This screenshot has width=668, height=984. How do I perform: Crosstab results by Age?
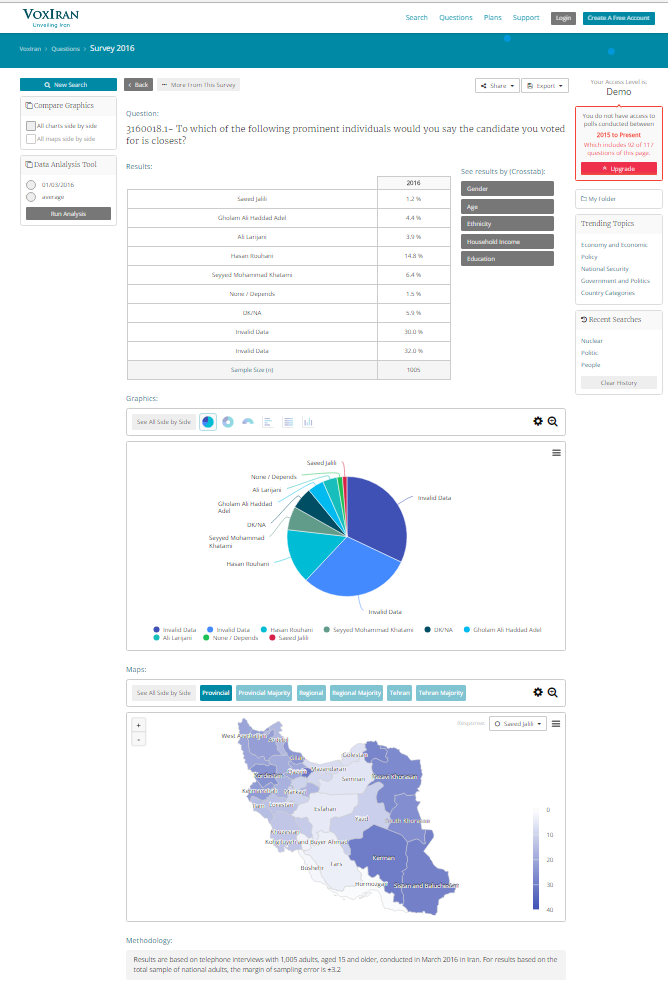(x=507, y=206)
